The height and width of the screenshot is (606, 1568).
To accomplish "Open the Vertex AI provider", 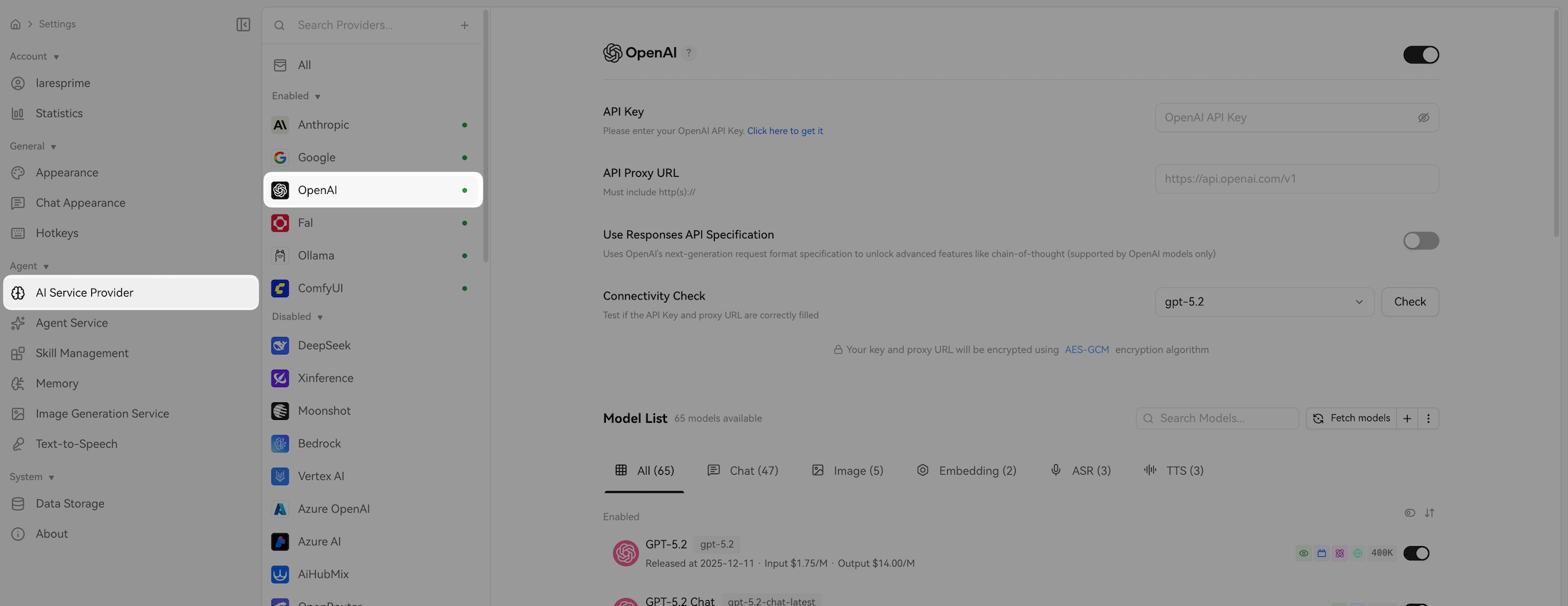I will click(x=373, y=476).
